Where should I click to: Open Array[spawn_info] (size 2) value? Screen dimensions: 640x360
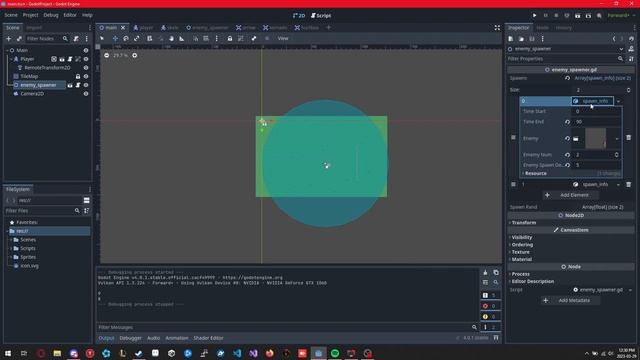pyautogui.click(x=602, y=78)
